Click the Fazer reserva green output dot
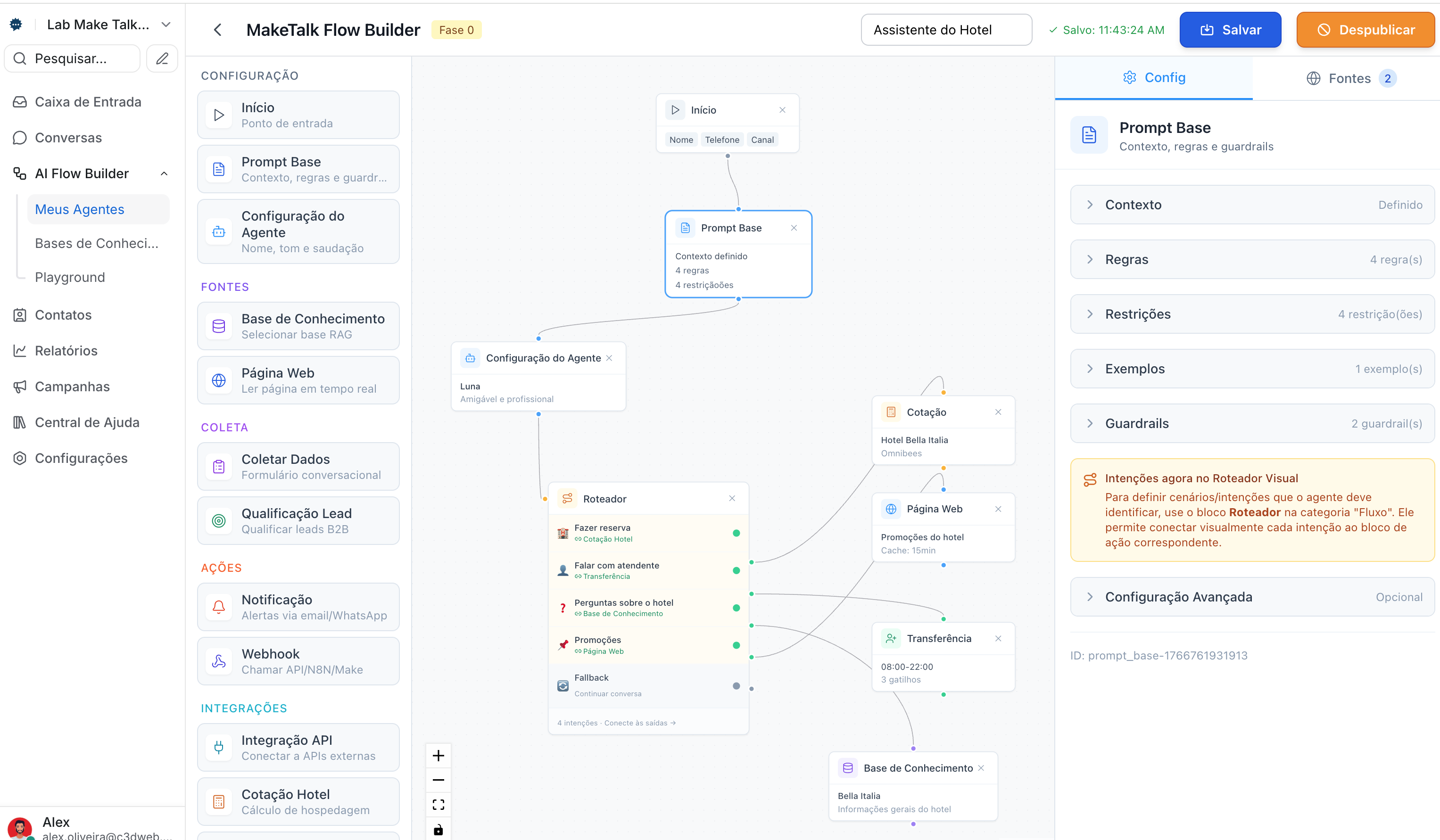Screen dimensions: 1440x840 (x=736, y=533)
